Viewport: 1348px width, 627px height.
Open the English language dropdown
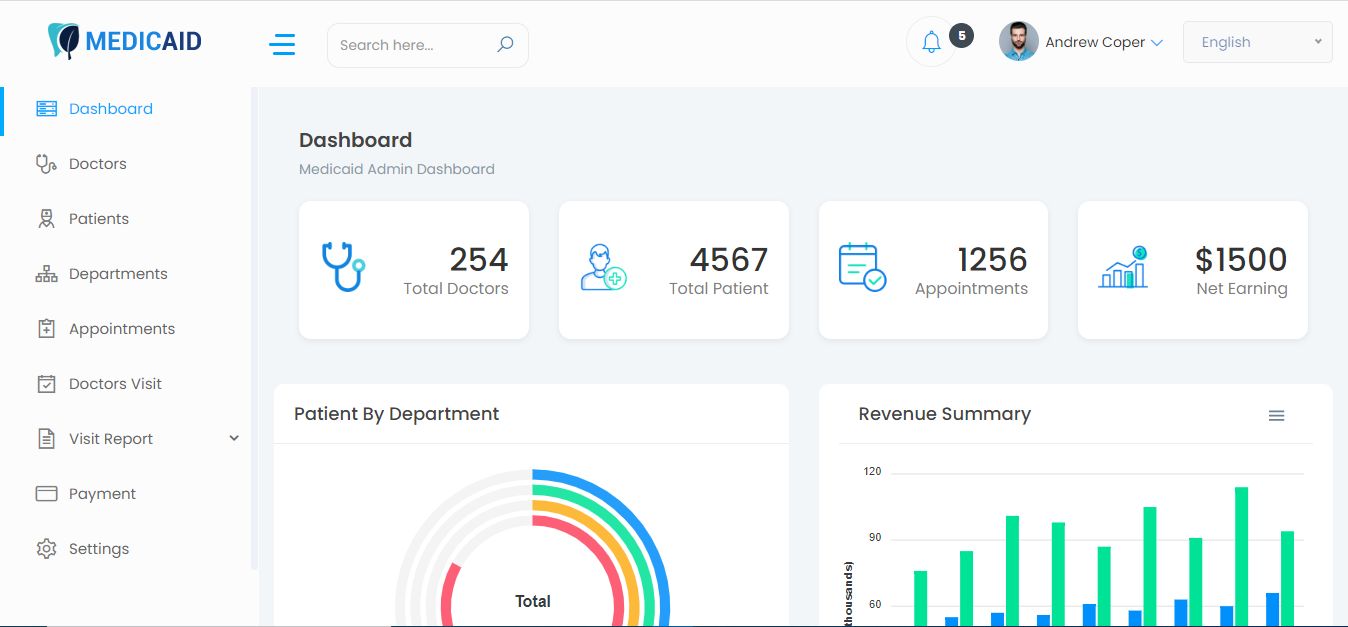pos(1258,42)
